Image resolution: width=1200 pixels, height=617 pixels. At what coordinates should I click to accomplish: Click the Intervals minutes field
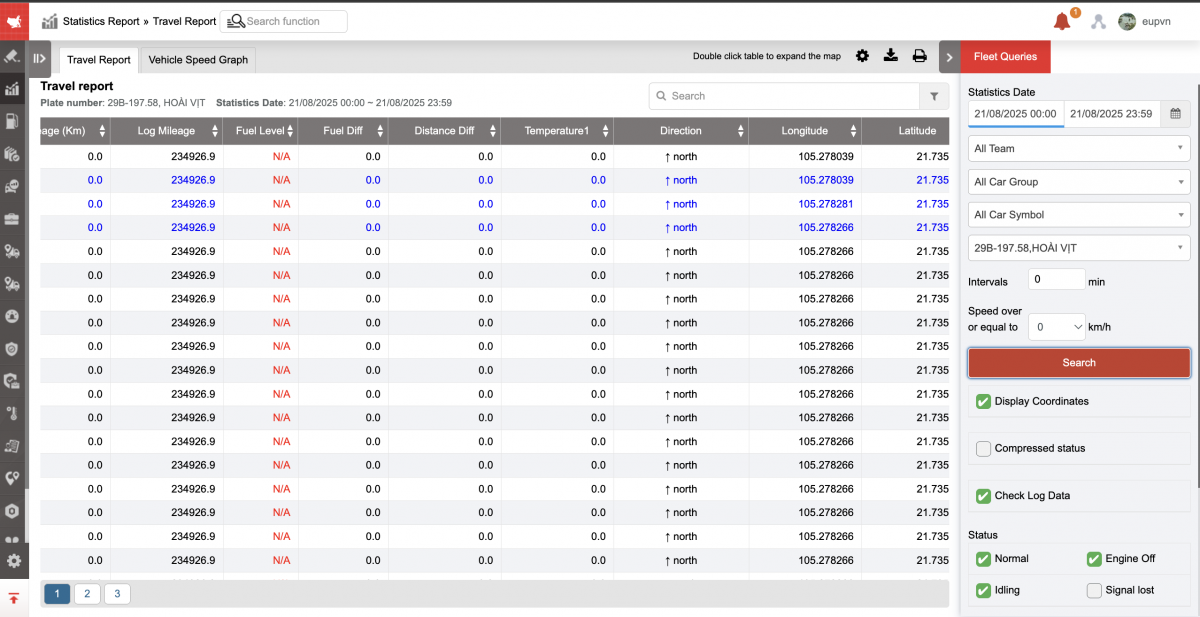[1057, 280]
